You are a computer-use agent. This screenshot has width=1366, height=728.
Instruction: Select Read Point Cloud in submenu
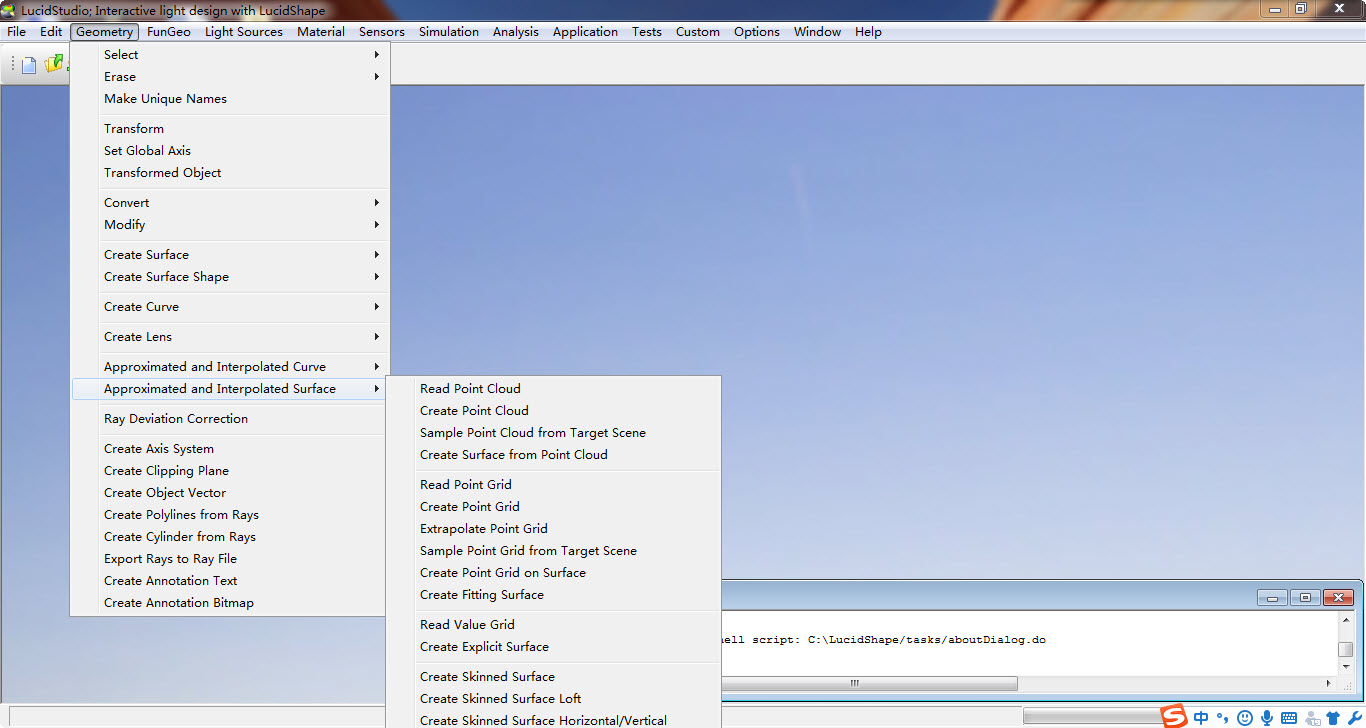pyautogui.click(x=553, y=389)
